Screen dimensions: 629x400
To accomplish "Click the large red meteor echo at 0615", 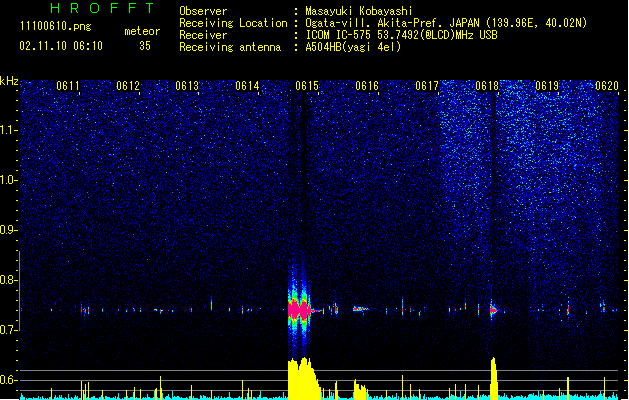I will (299, 310).
